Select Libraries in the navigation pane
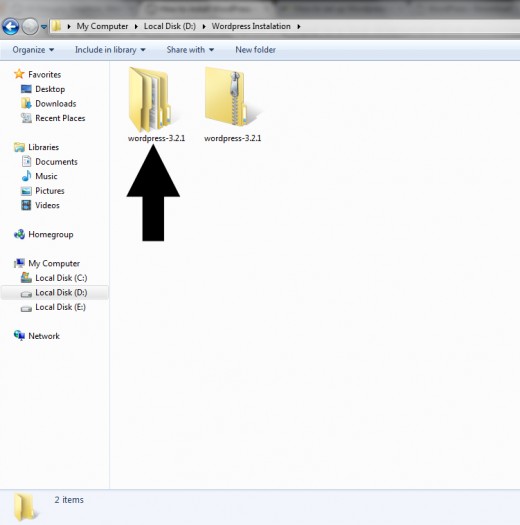Viewport: 520px width, 525px height. [x=44, y=147]
